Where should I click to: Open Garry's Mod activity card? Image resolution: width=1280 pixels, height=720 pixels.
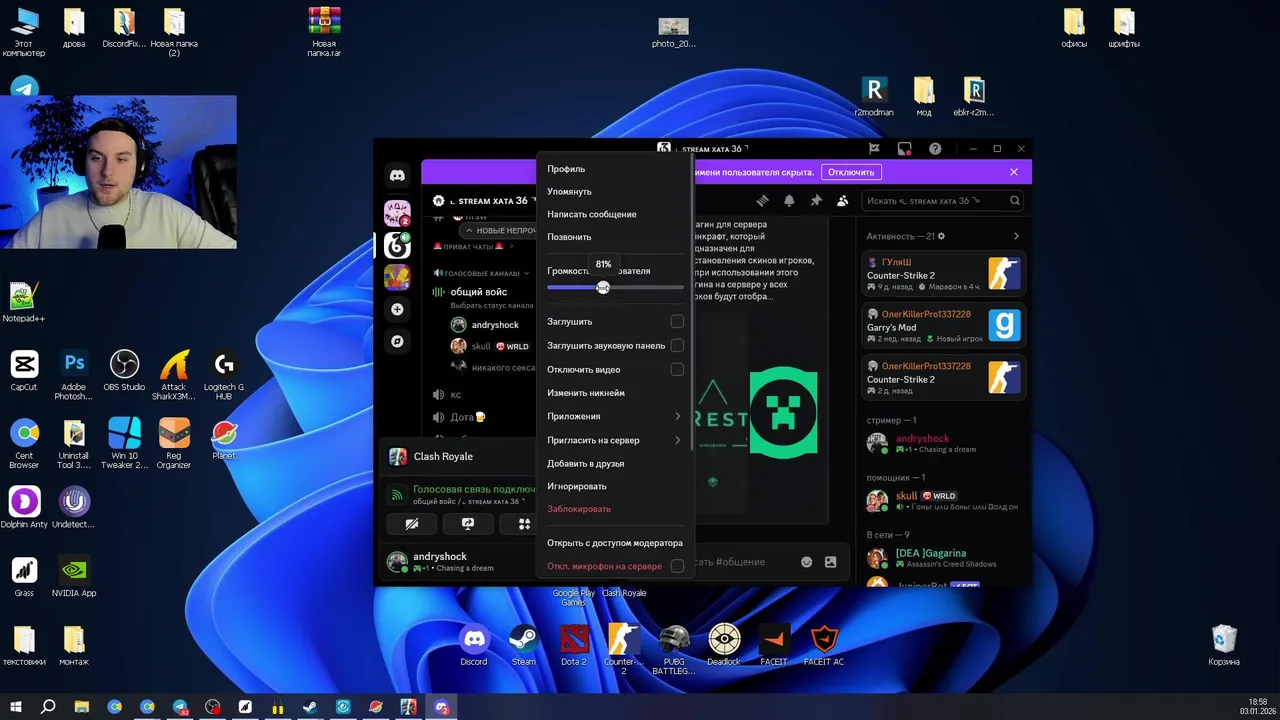(x=945, y=326)
